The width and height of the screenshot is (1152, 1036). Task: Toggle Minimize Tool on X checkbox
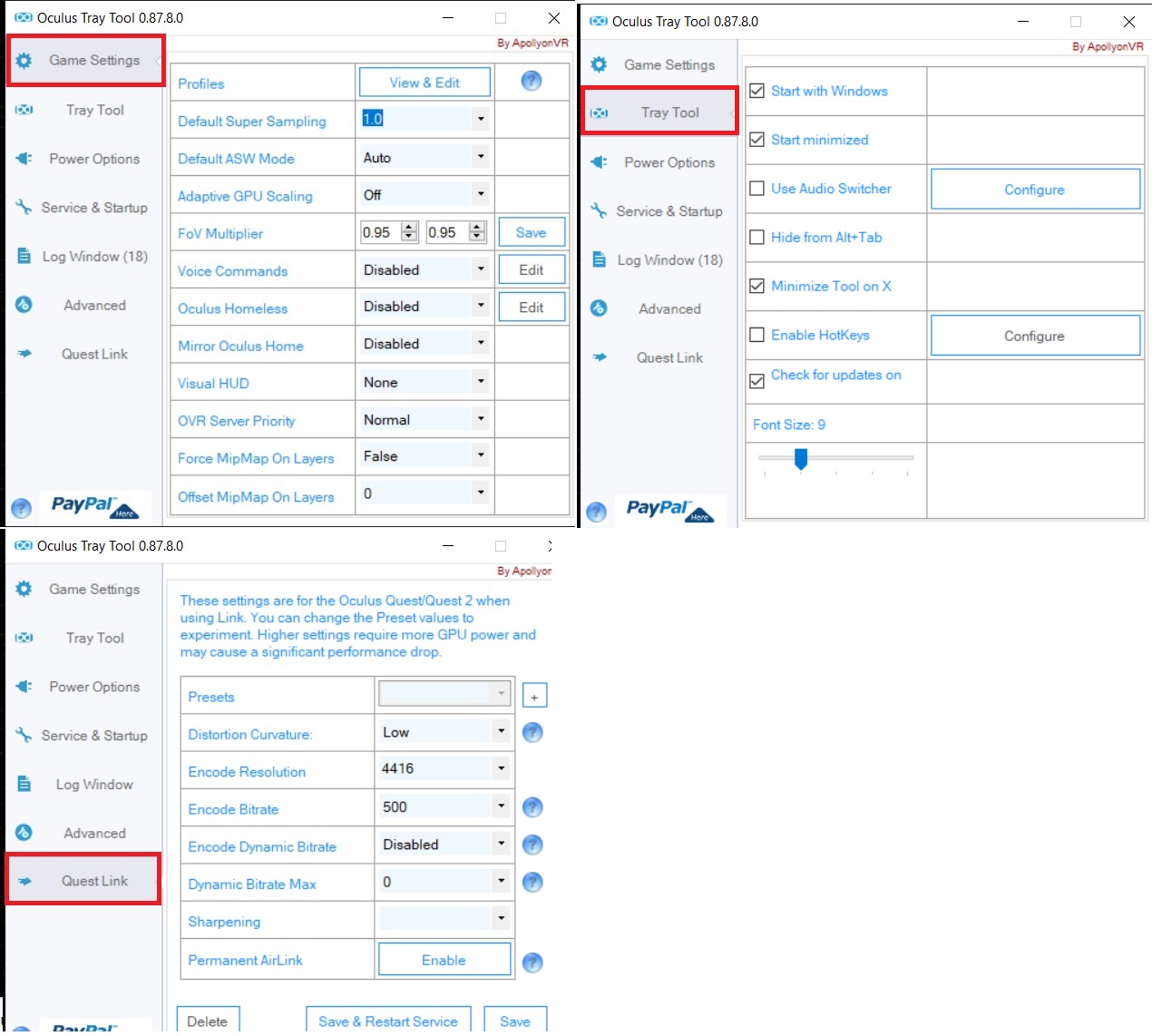click(x=757, y=286)
